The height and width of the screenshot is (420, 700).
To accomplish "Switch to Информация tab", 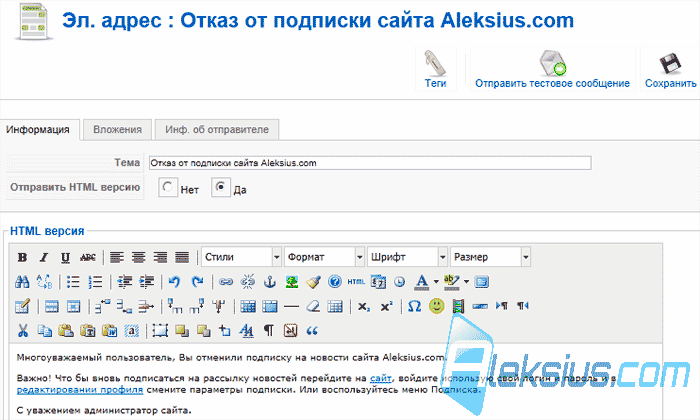I will (x=38, y=130).
